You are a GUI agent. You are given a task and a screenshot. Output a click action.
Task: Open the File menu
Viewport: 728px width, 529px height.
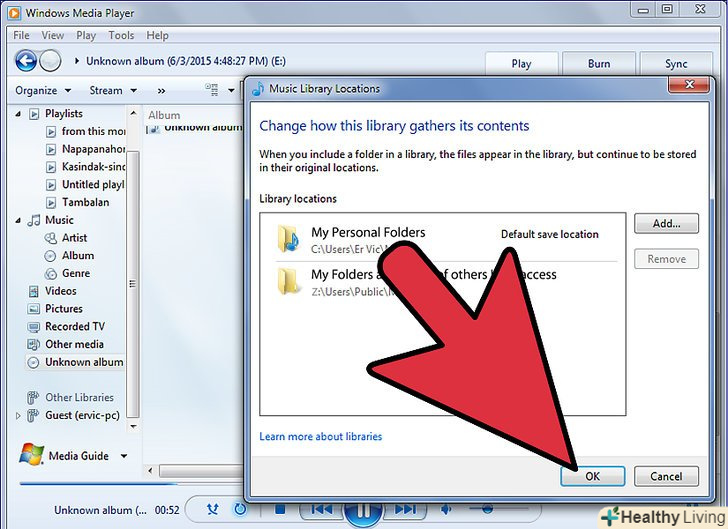pyautogui.click(x=21, y=35)
